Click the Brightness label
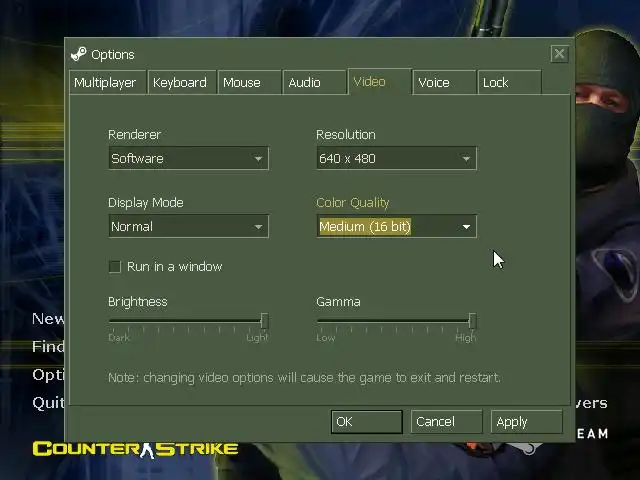This screenshot has height=480, width=640. [x=138, y=302]
